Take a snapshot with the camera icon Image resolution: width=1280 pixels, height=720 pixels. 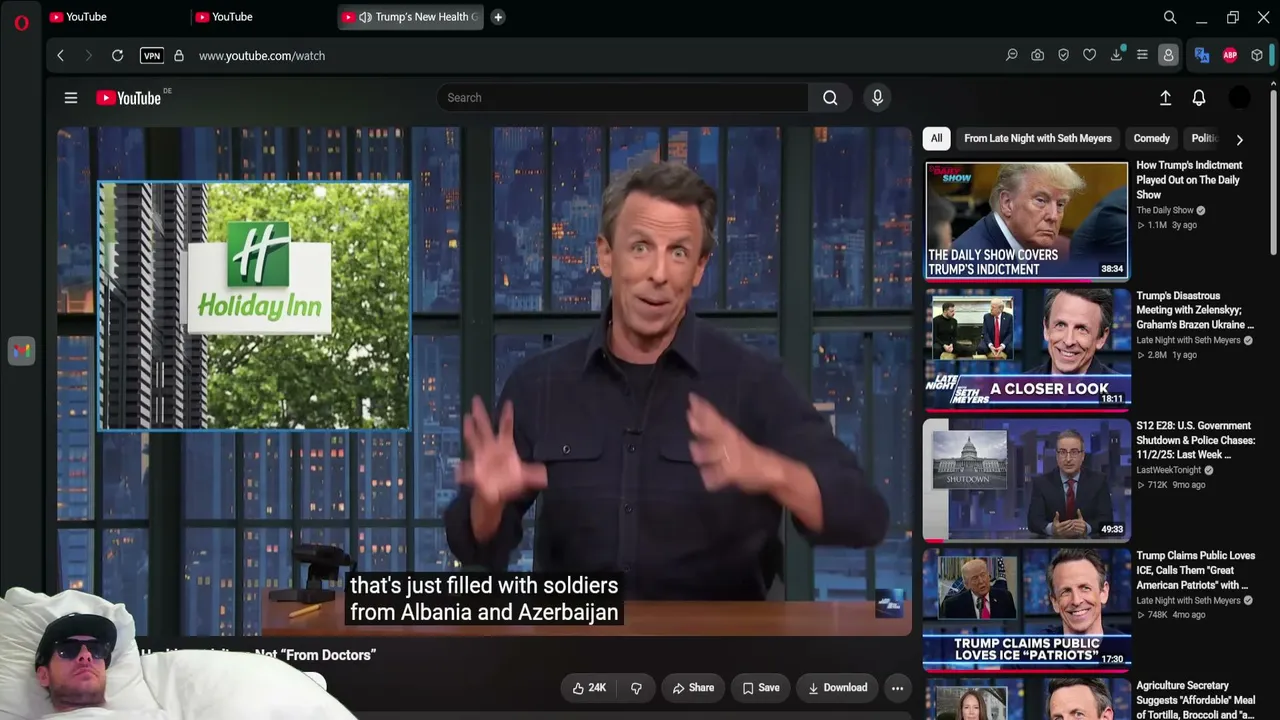[x=1038, y=56]
